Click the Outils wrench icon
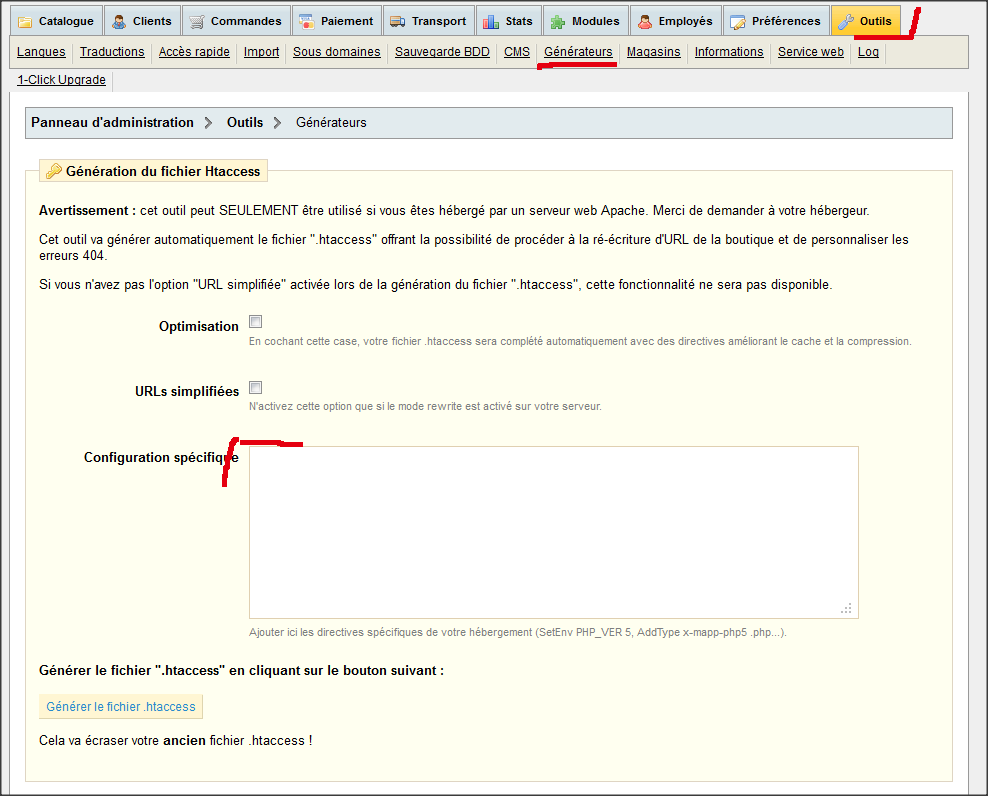Viewport: 988px width, 796px height. (846, 22)
